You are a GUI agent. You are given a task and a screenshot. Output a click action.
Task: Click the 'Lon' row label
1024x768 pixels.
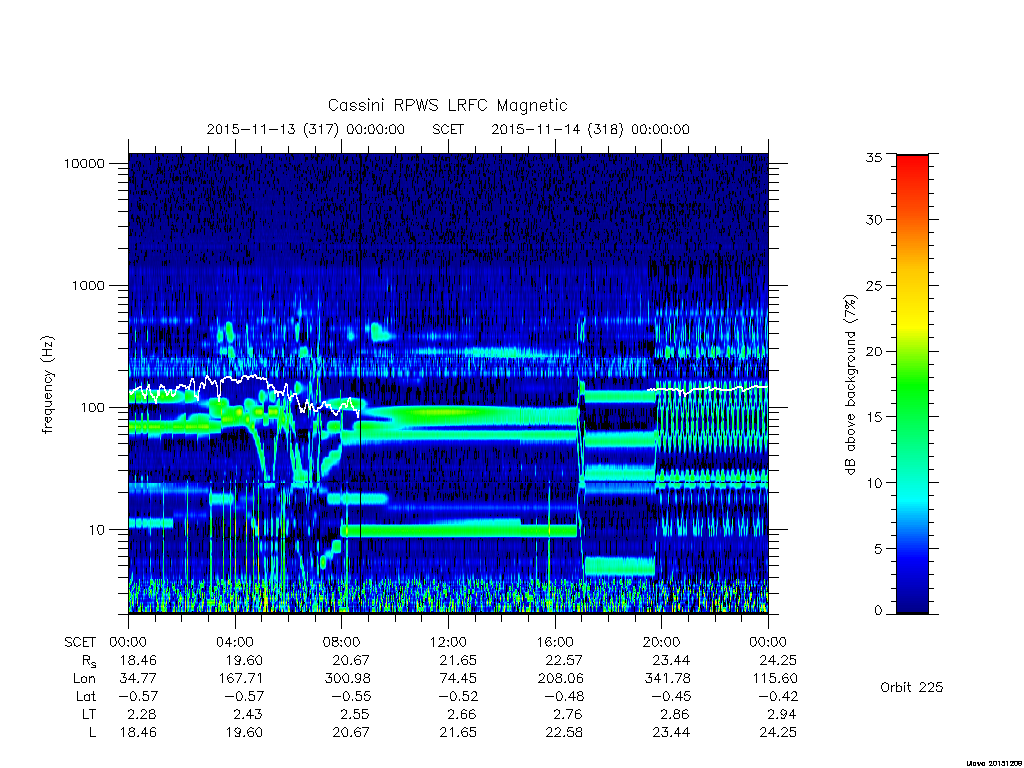[x=84, y=679]
